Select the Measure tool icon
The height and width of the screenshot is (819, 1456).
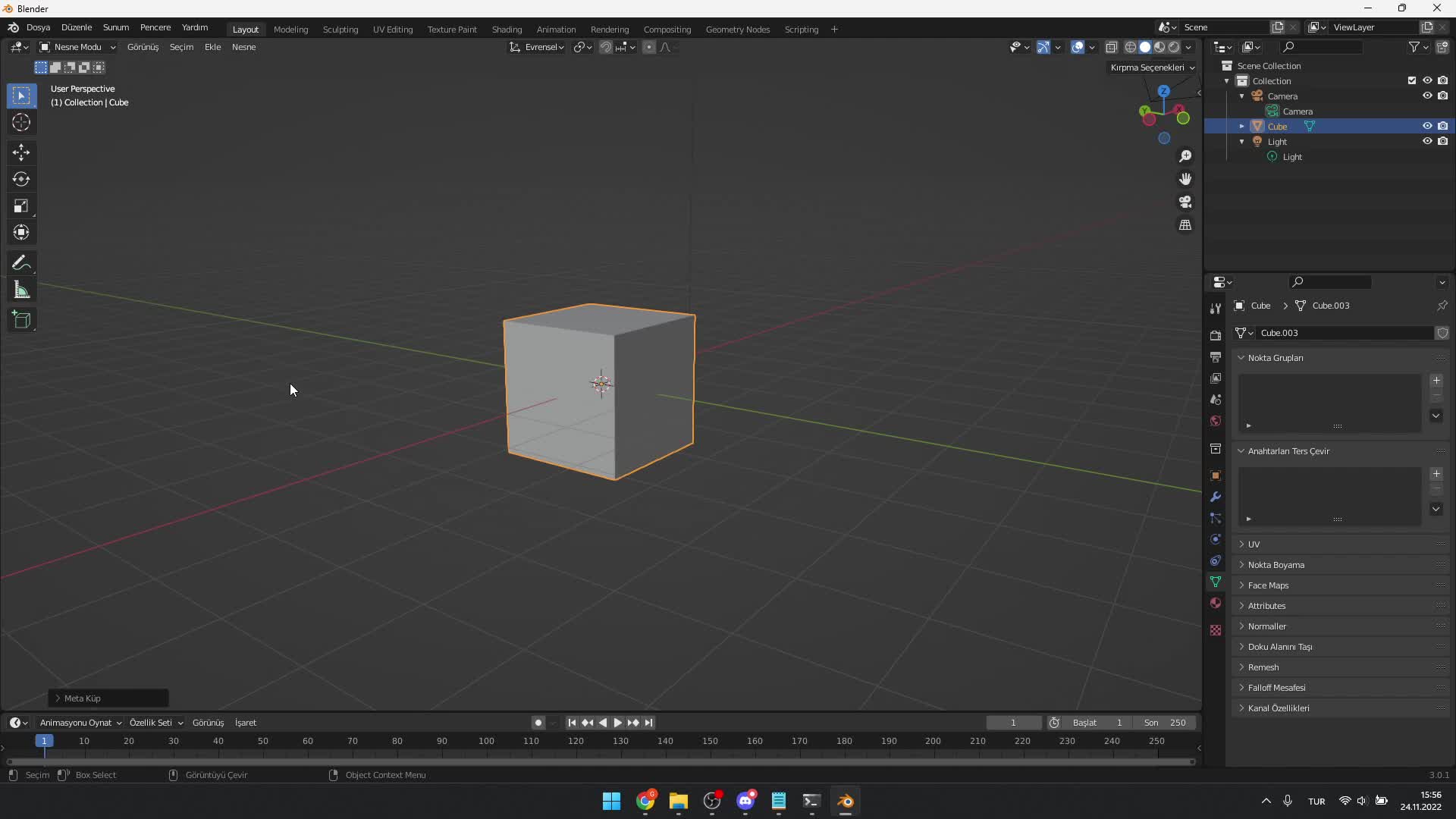coord(22,290)
